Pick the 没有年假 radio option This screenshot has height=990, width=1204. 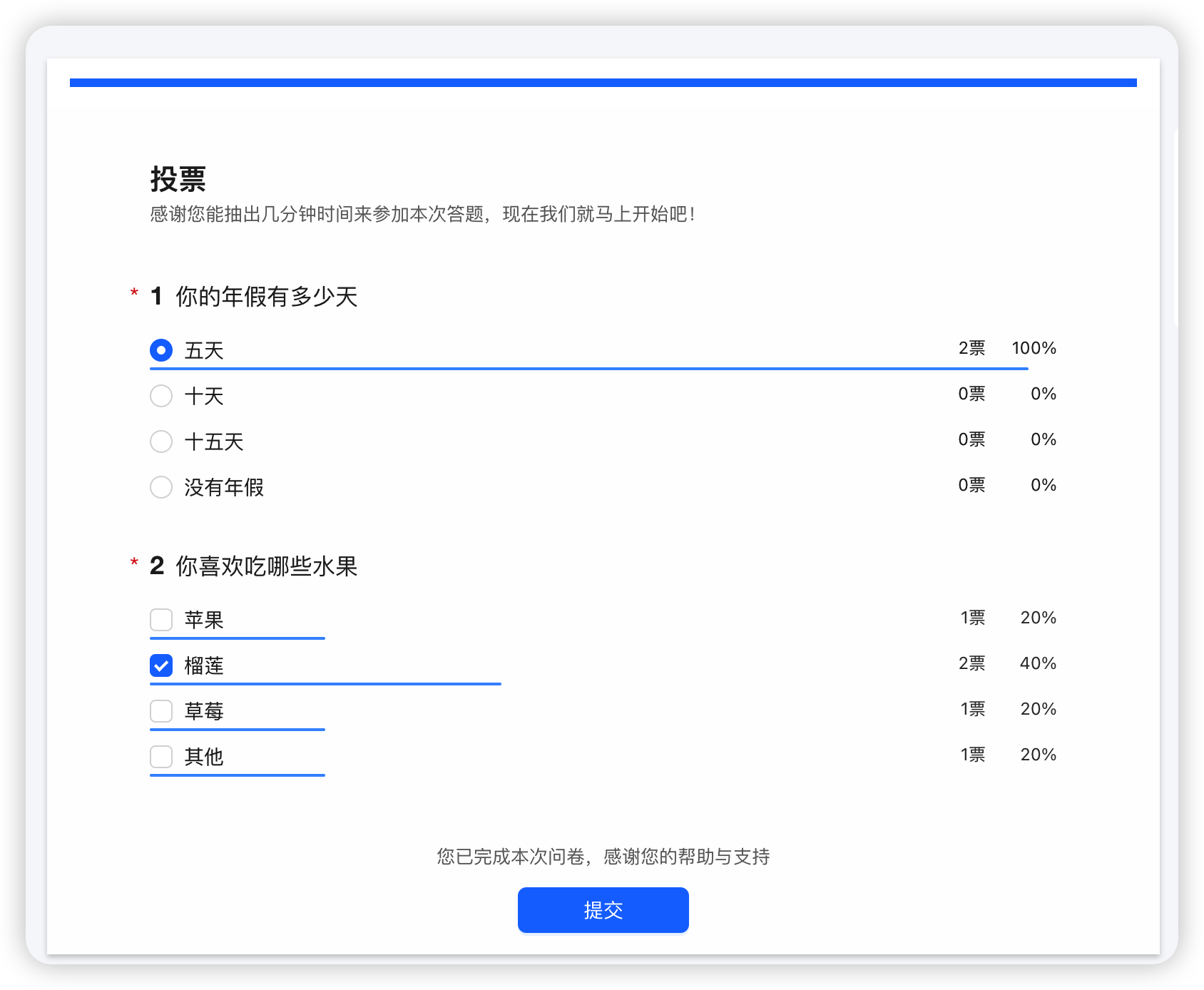(161, 487)
